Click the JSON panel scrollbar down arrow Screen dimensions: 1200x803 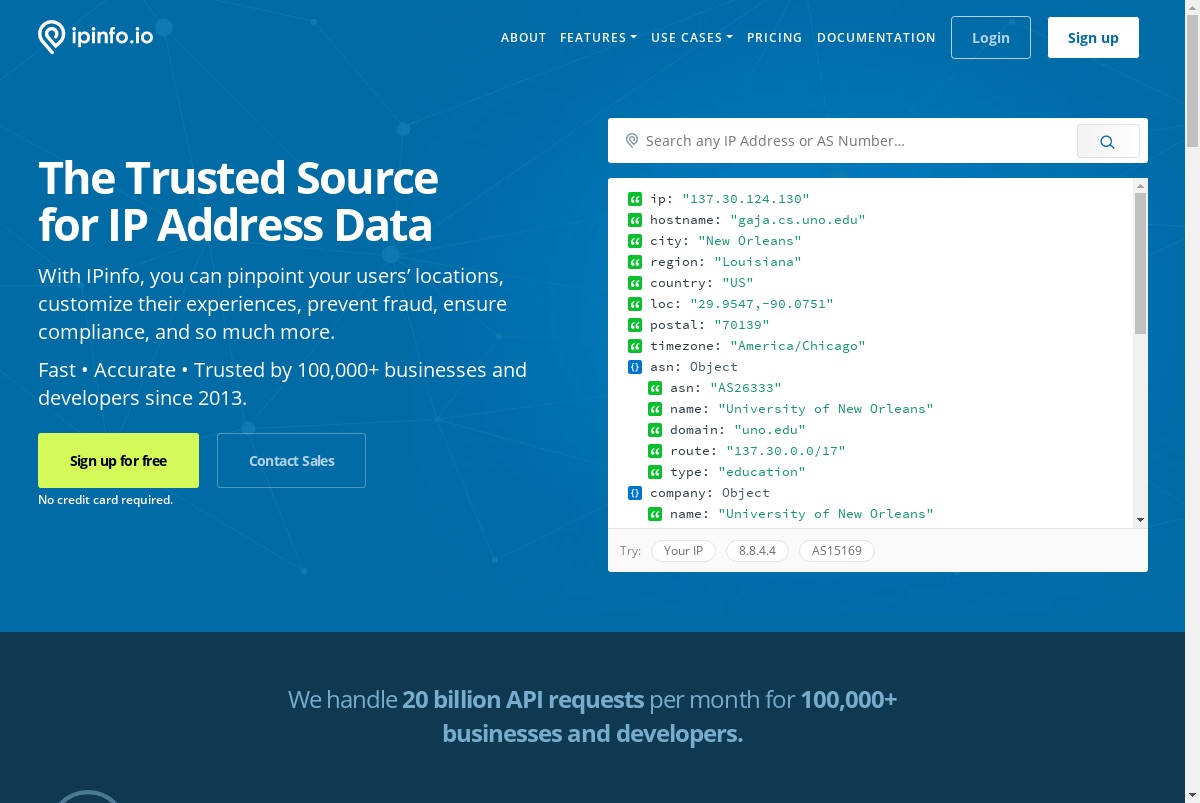(1140, 520)
